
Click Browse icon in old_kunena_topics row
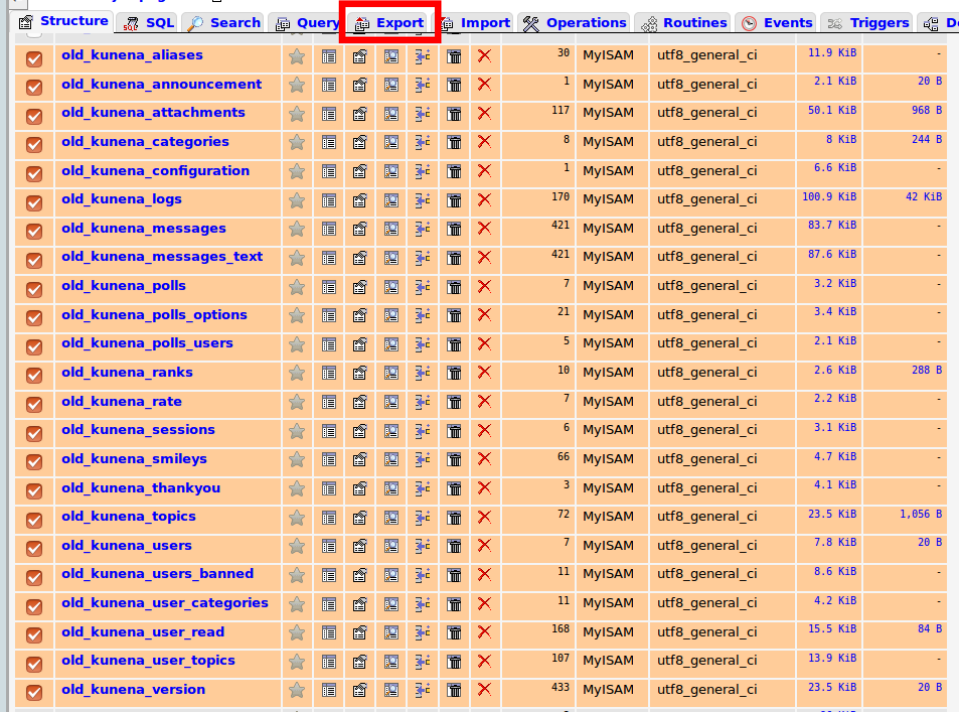coord(329,518)
